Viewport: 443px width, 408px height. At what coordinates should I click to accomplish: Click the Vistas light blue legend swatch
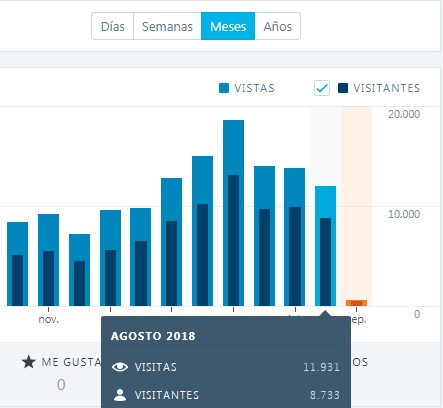(x=224, y=88)
